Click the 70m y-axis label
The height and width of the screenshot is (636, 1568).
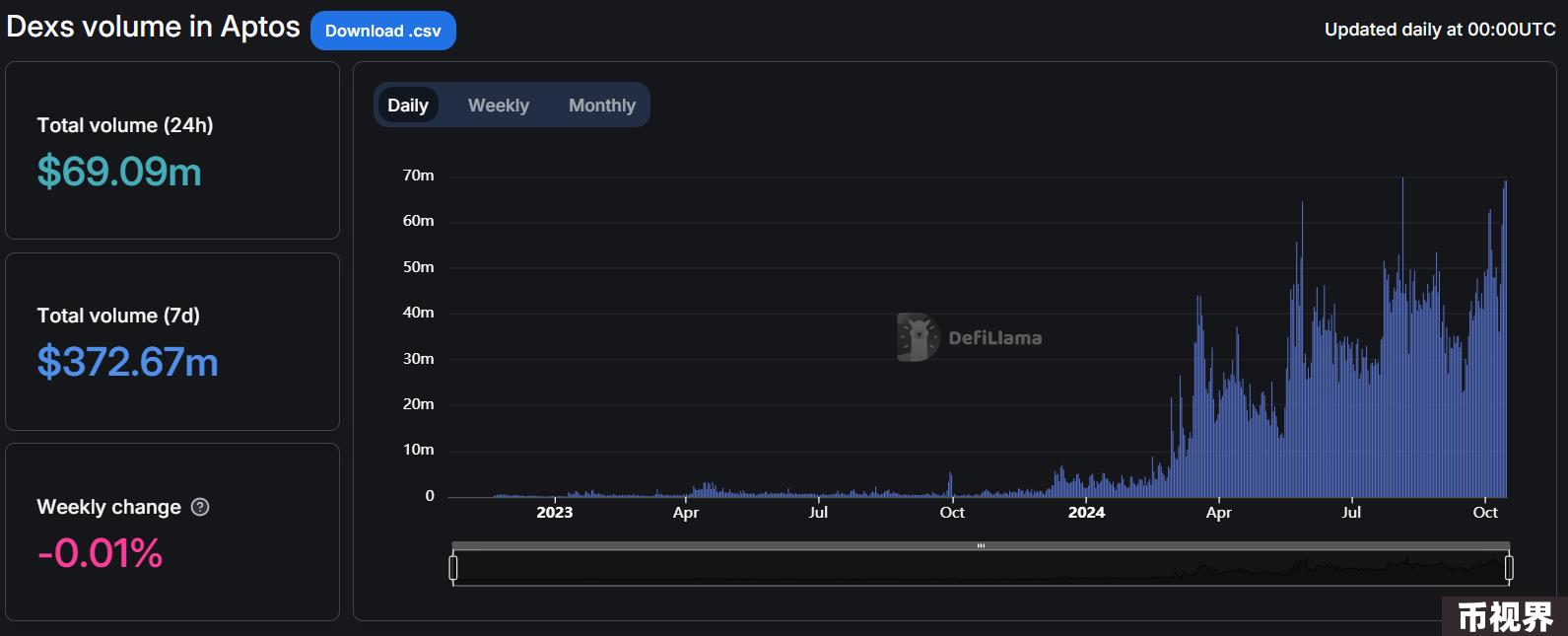418,176
